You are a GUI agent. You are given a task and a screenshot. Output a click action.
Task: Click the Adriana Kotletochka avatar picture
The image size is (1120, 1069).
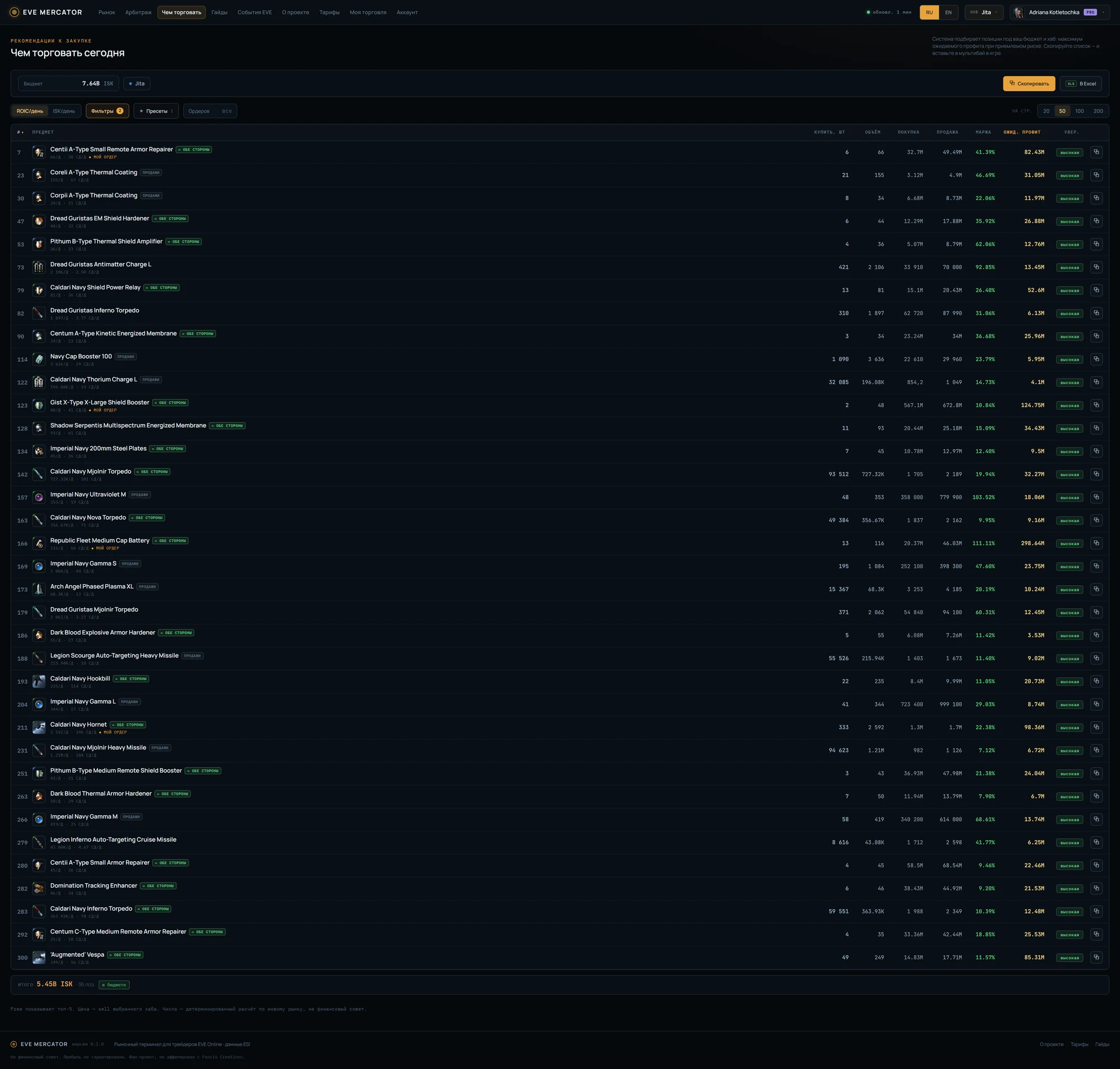click(x=1019, y=12)
